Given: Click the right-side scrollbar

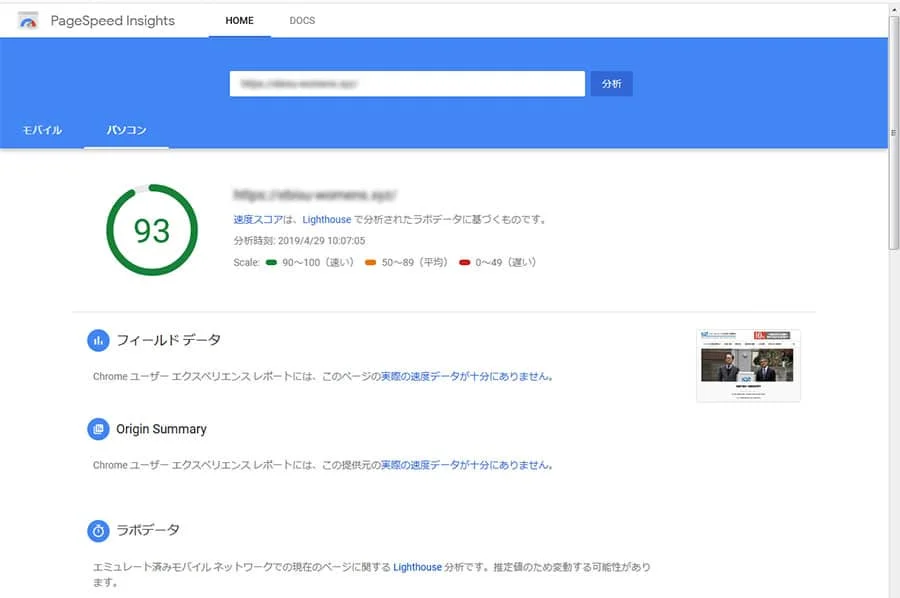Looking at the screenshot, I should (x=890, y=130).
